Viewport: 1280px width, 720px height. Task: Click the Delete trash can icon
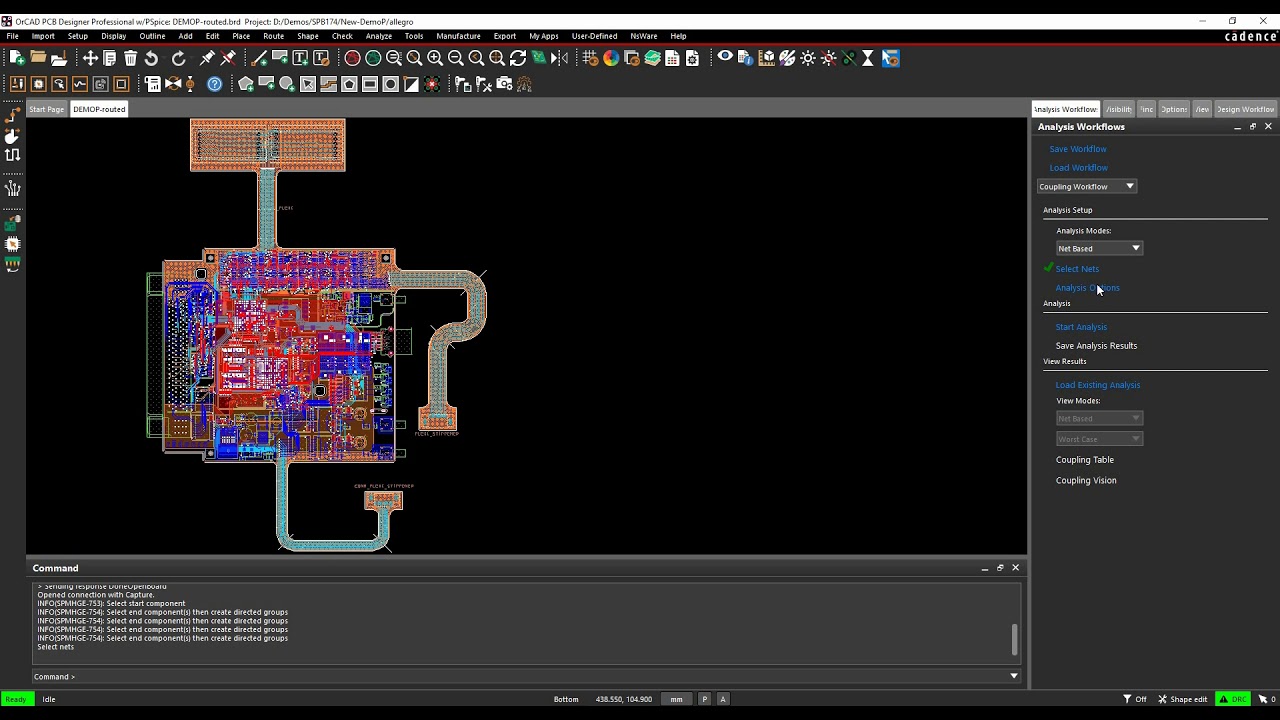[x=131, y=58]
